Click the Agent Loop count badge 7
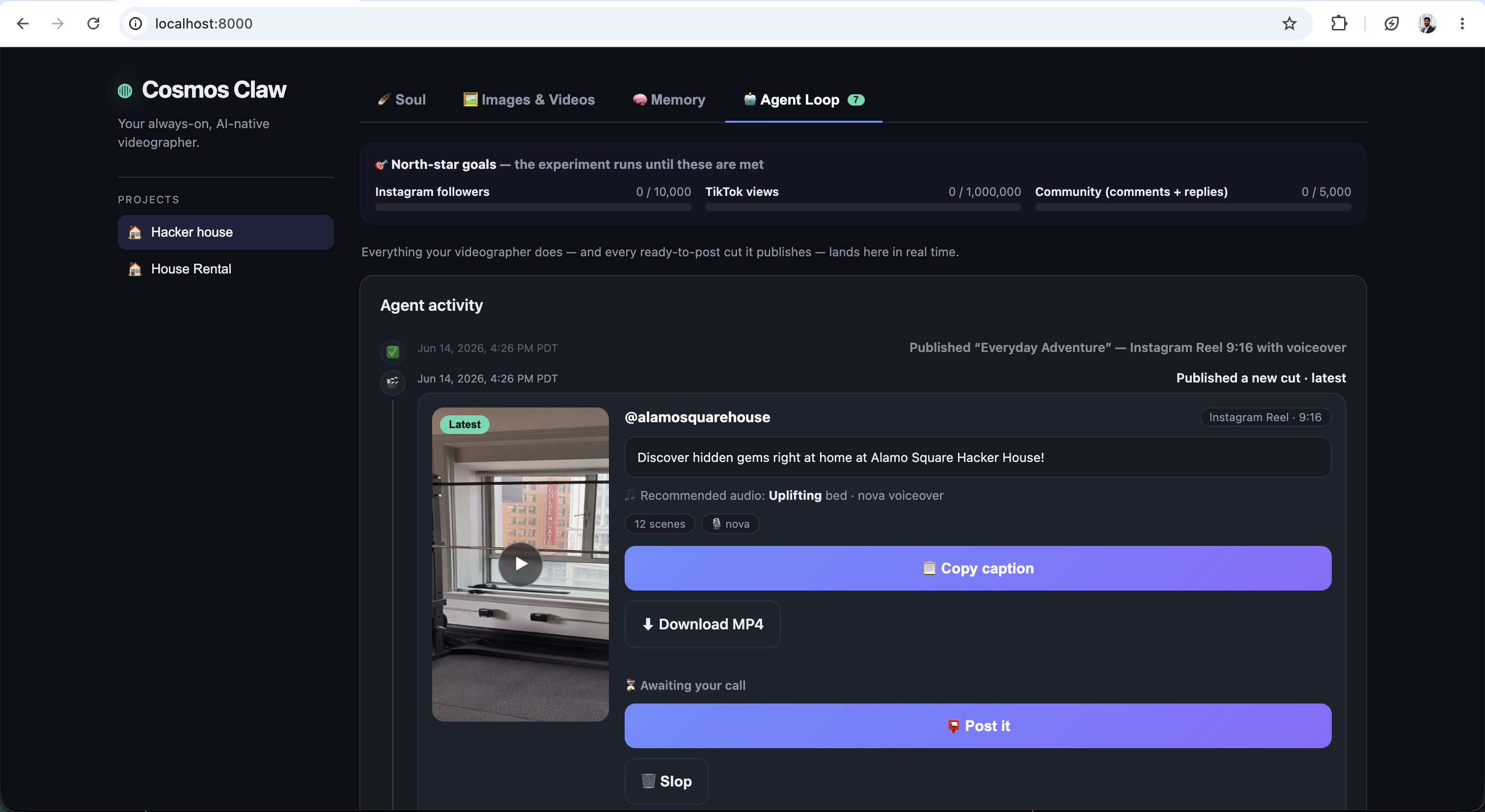The image size is (1485, 812). coord(855,100)
